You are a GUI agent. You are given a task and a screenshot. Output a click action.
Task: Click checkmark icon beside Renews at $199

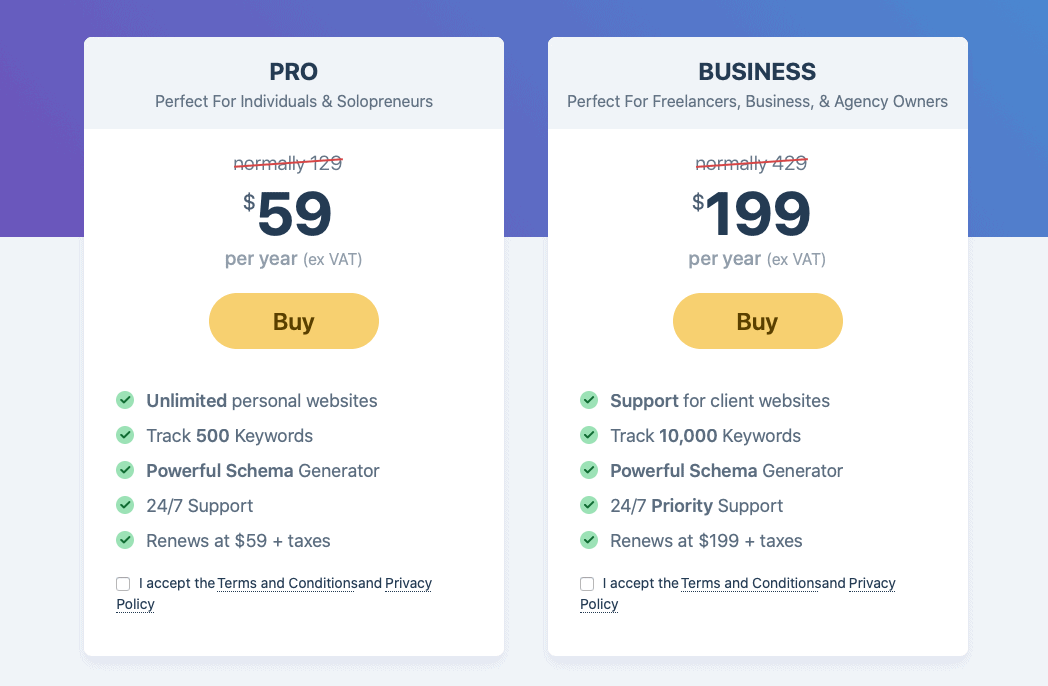[x=589, y=540]
